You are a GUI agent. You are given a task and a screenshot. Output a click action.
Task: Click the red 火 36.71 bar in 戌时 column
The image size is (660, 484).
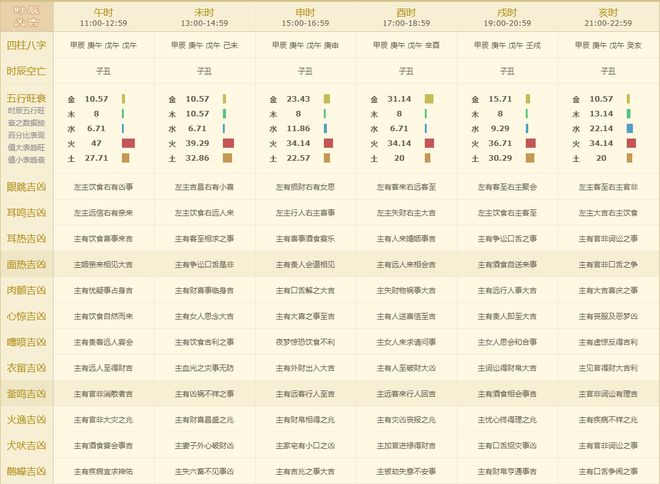click(x=531, y=144)
